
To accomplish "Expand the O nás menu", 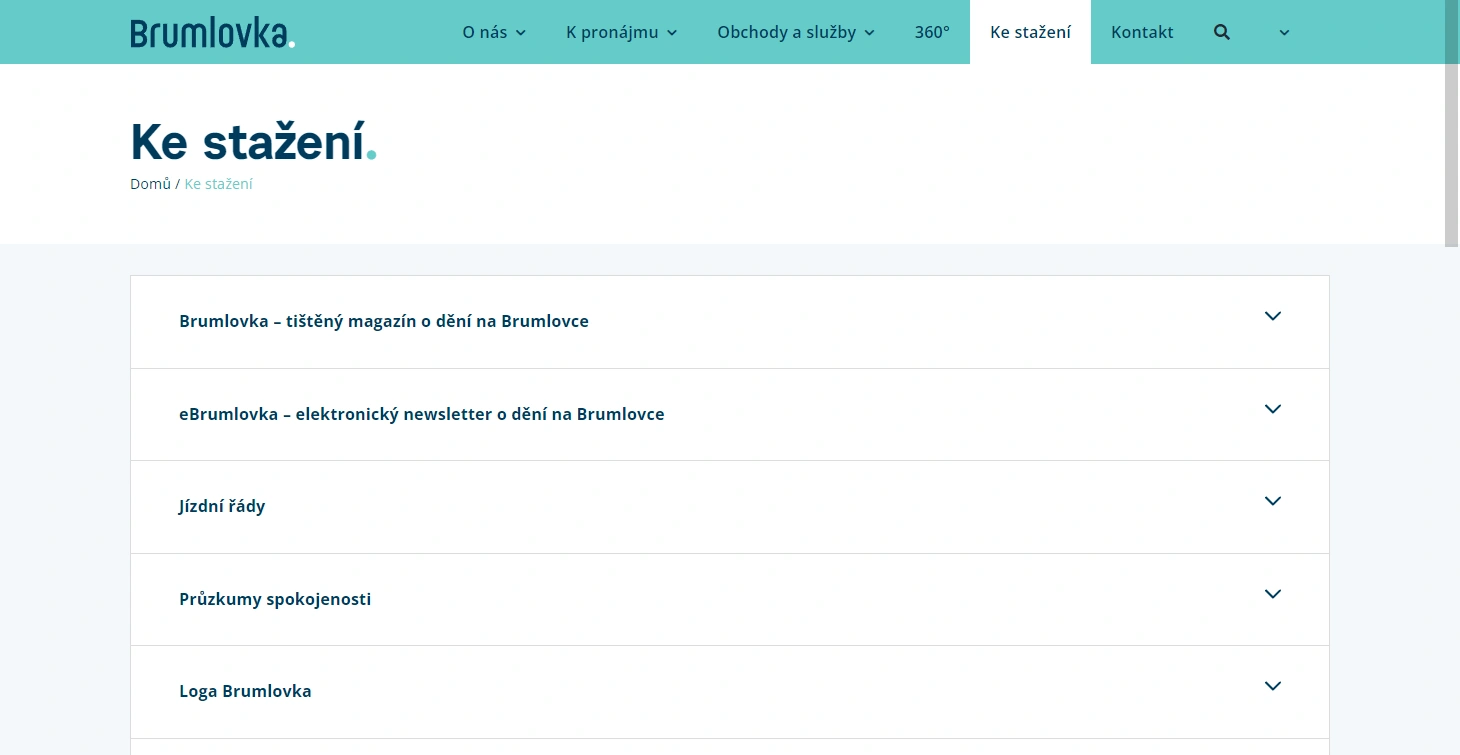I will click(x=494, y=32).
